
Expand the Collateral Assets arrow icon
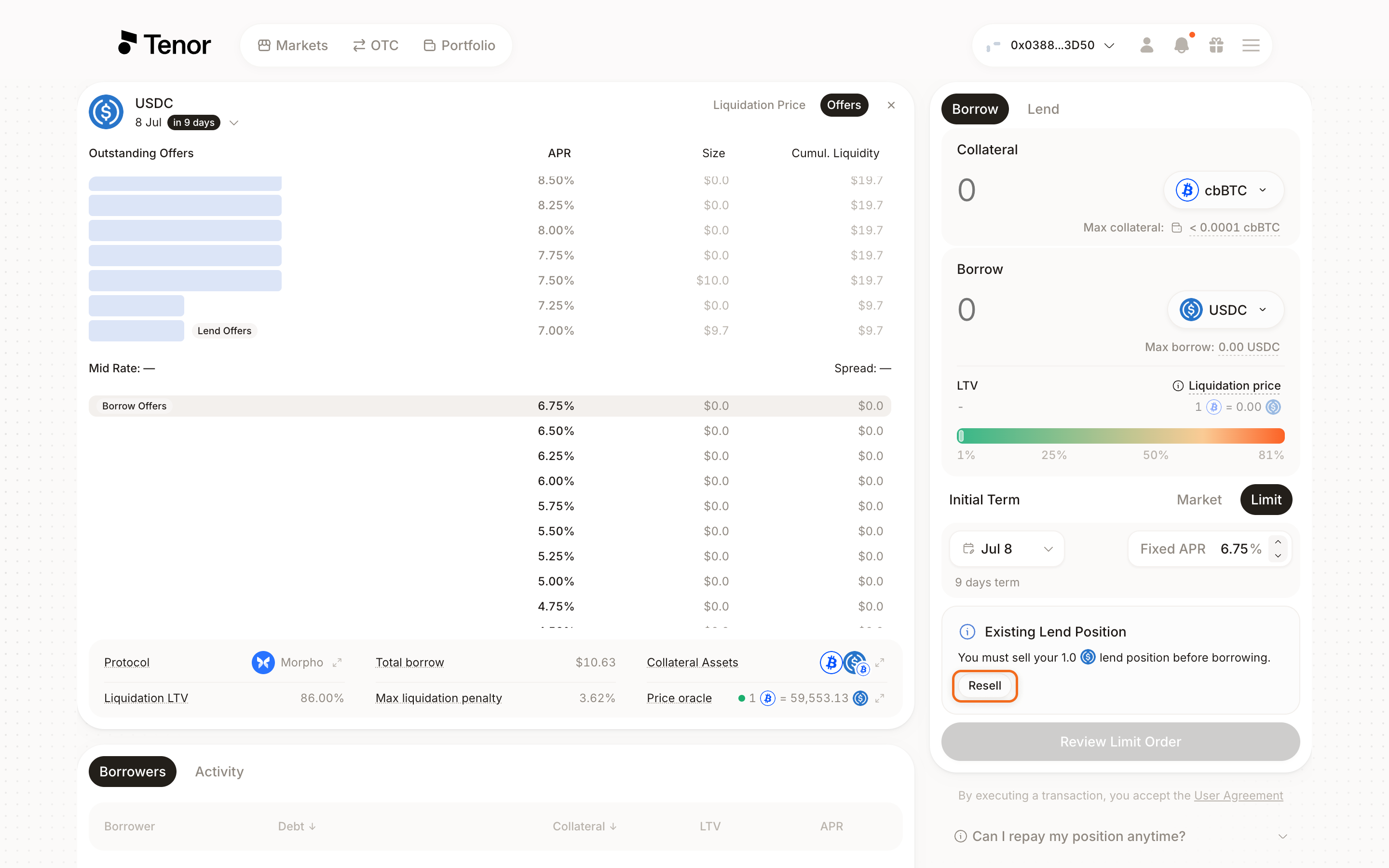[879, 663]
